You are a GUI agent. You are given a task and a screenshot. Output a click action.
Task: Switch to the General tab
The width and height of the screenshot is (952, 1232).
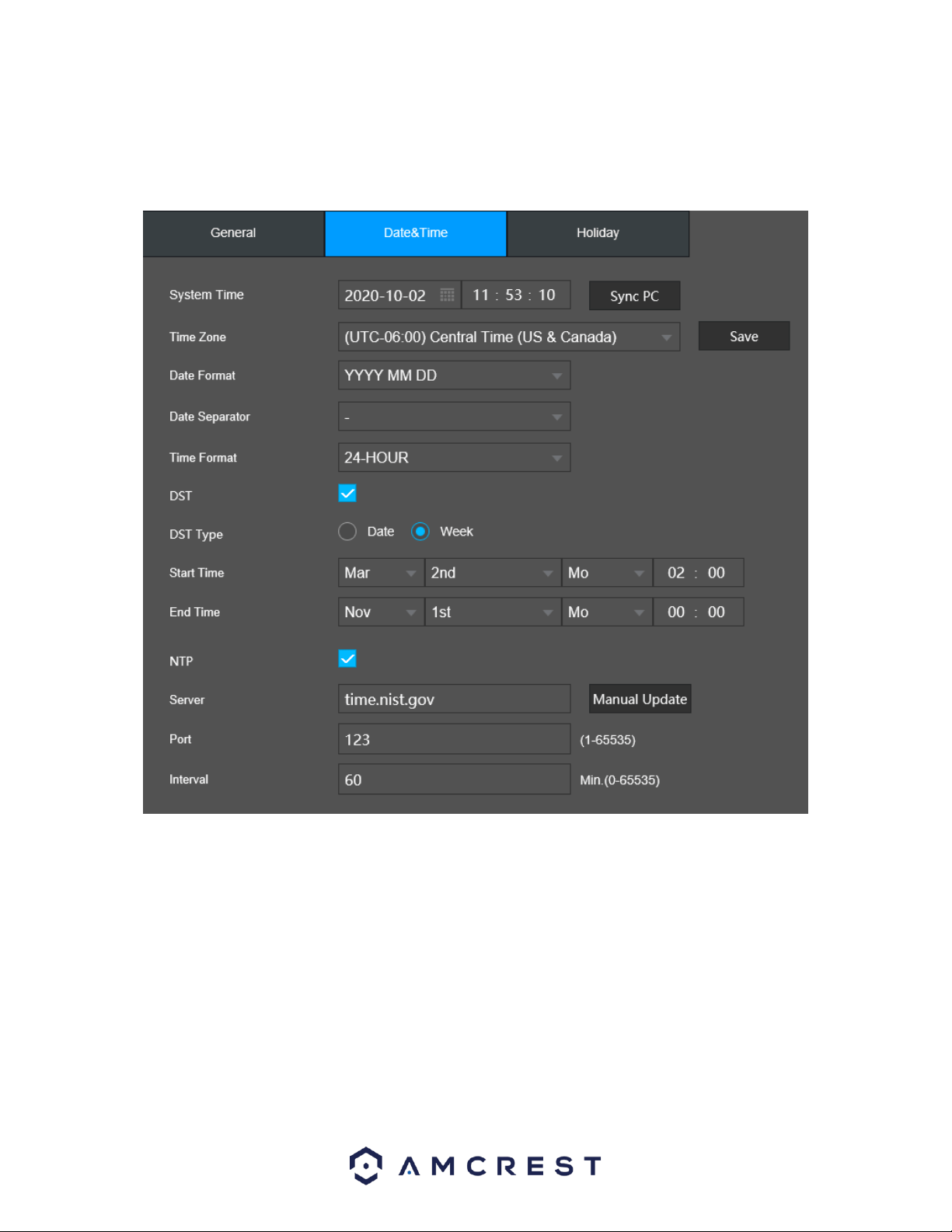coord(233,233)
